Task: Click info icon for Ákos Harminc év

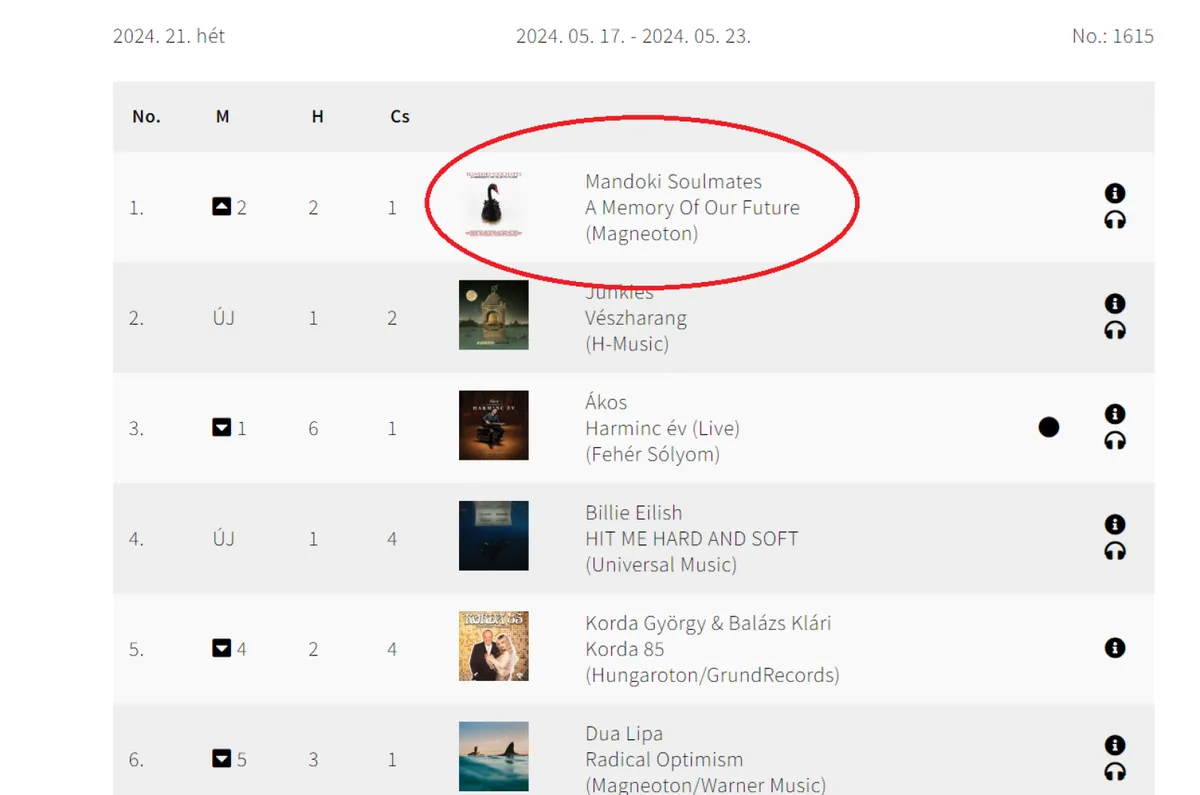Action: click(1115, 413)
